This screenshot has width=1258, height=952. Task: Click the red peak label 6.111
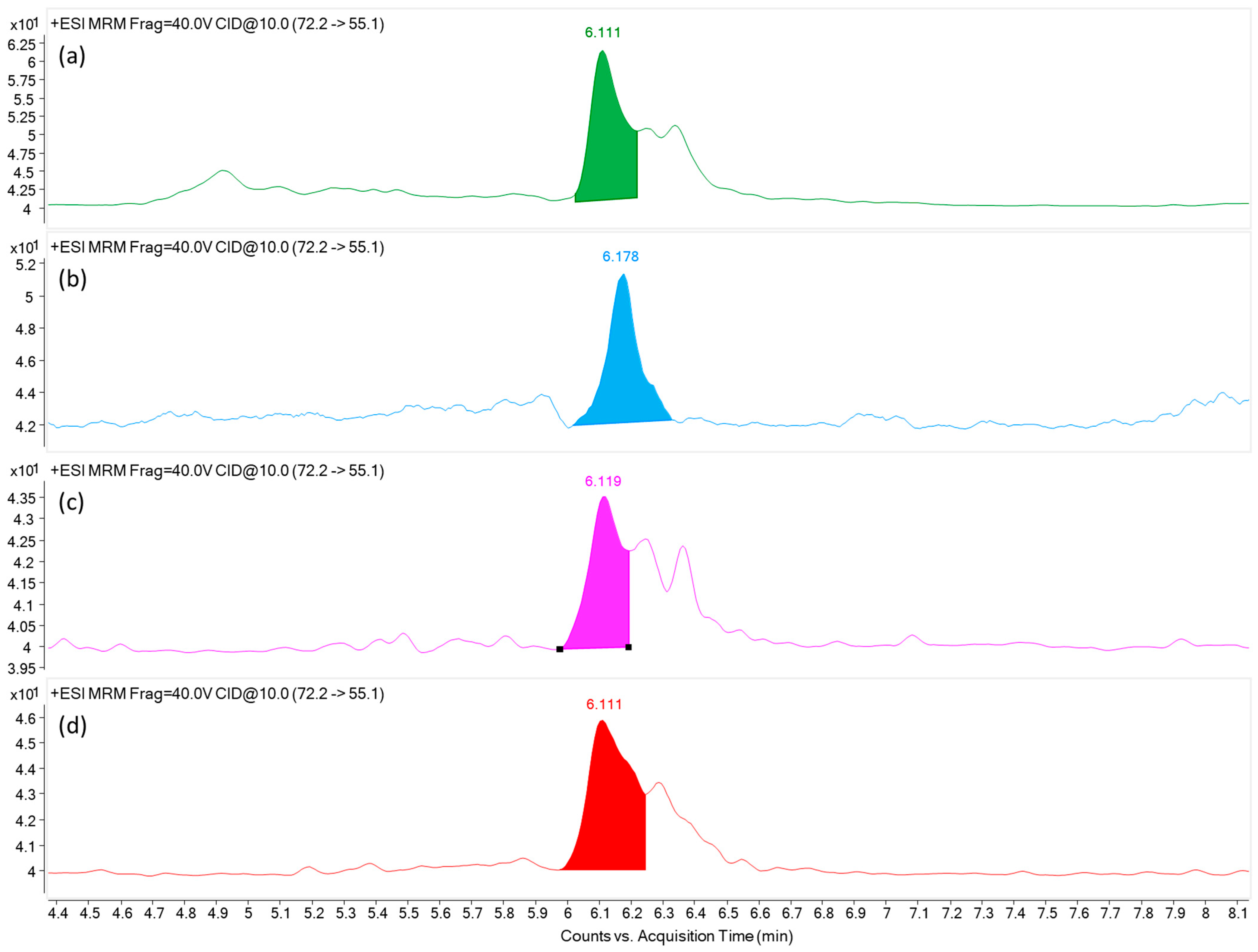tap(603, 704)
